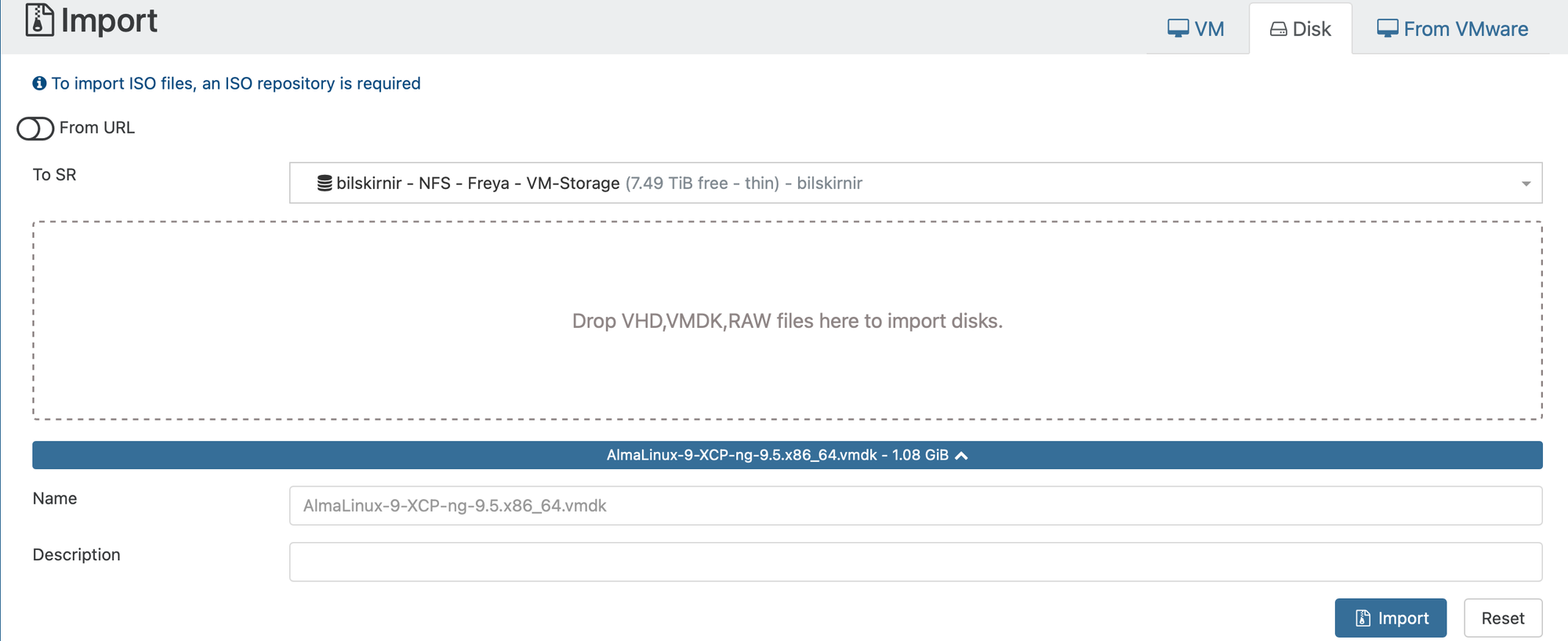Image resolution: width=1568 pixels, height=641 pixels.
Task: Select the Disk tab
Action: (1301, 29)
